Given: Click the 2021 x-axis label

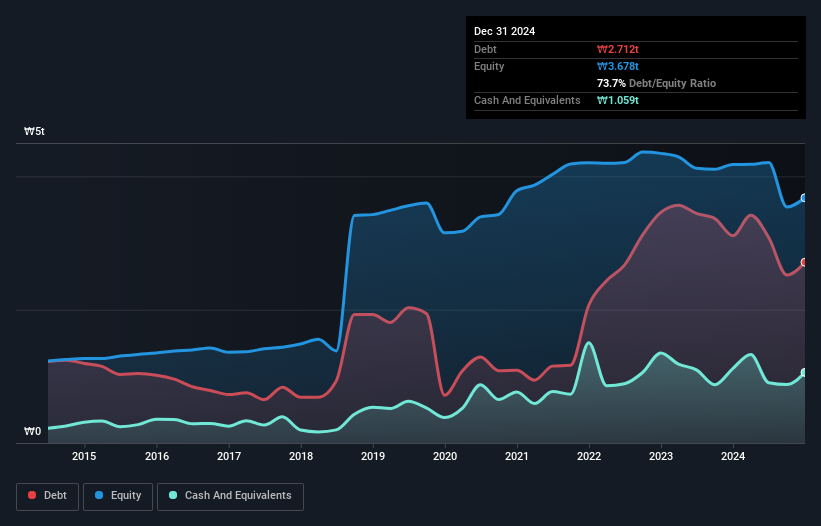Looking at the screenshot, I should tap(517, 456).
